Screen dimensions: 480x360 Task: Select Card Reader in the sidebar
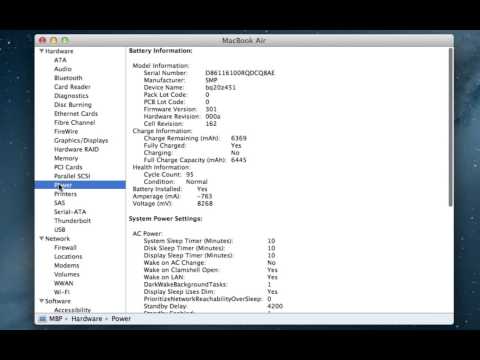pos(72,87)
